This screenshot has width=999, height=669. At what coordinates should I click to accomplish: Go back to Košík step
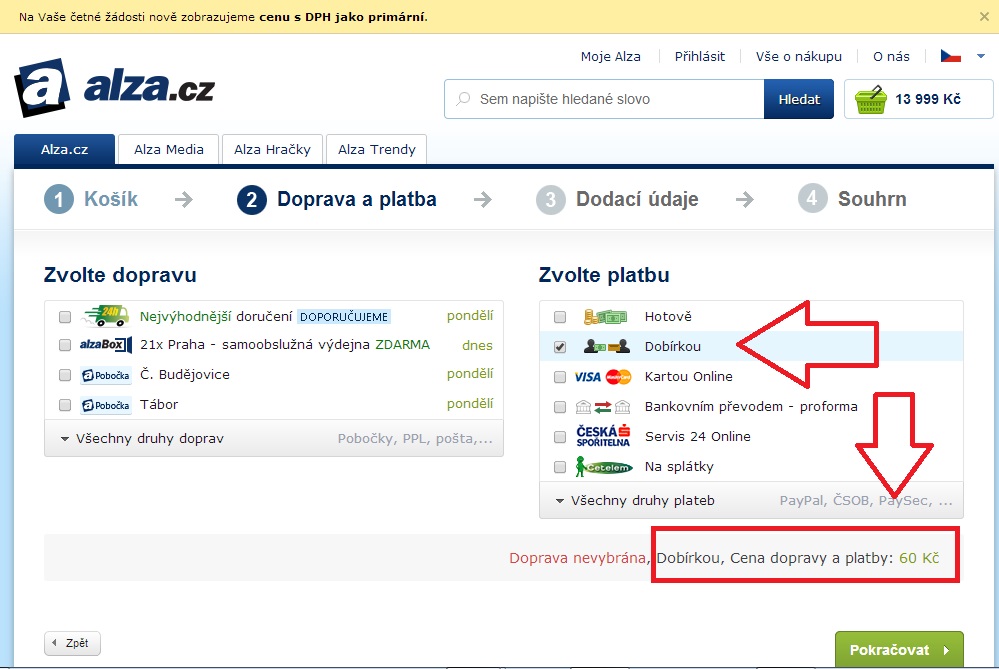click(x=111, y=199)
